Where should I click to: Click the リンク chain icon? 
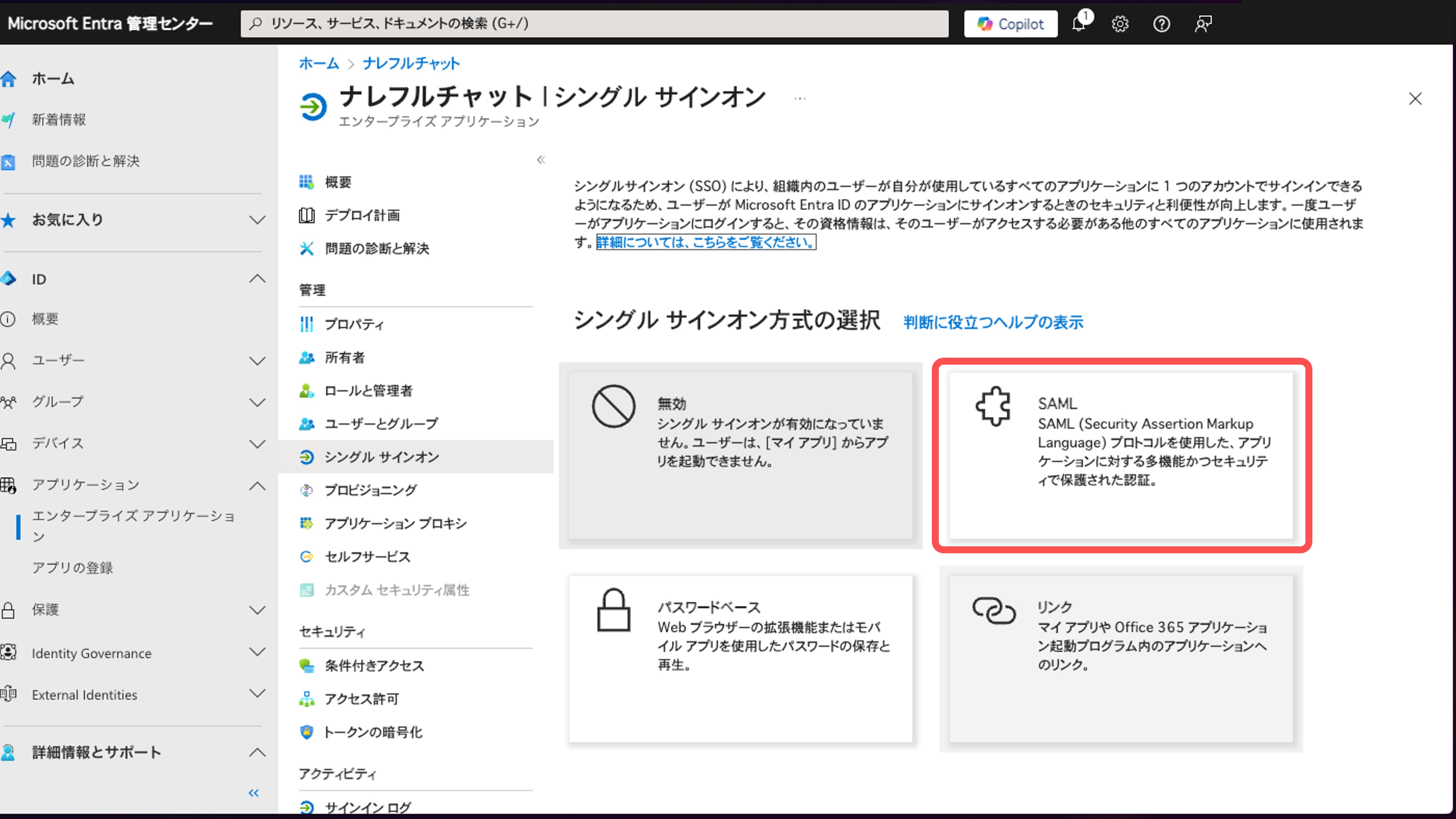[994, 611]
